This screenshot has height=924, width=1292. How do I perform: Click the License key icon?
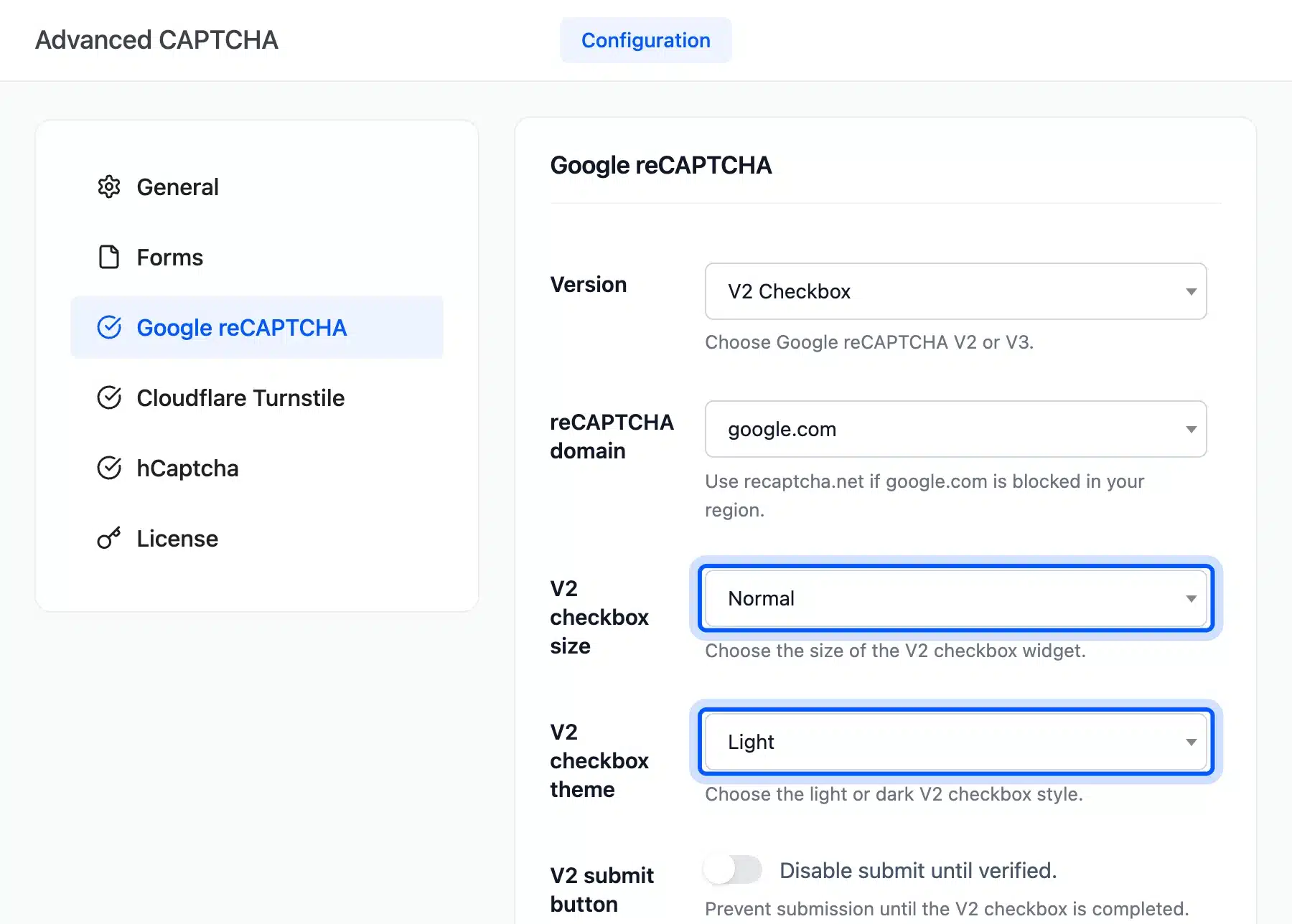point(109,538)
